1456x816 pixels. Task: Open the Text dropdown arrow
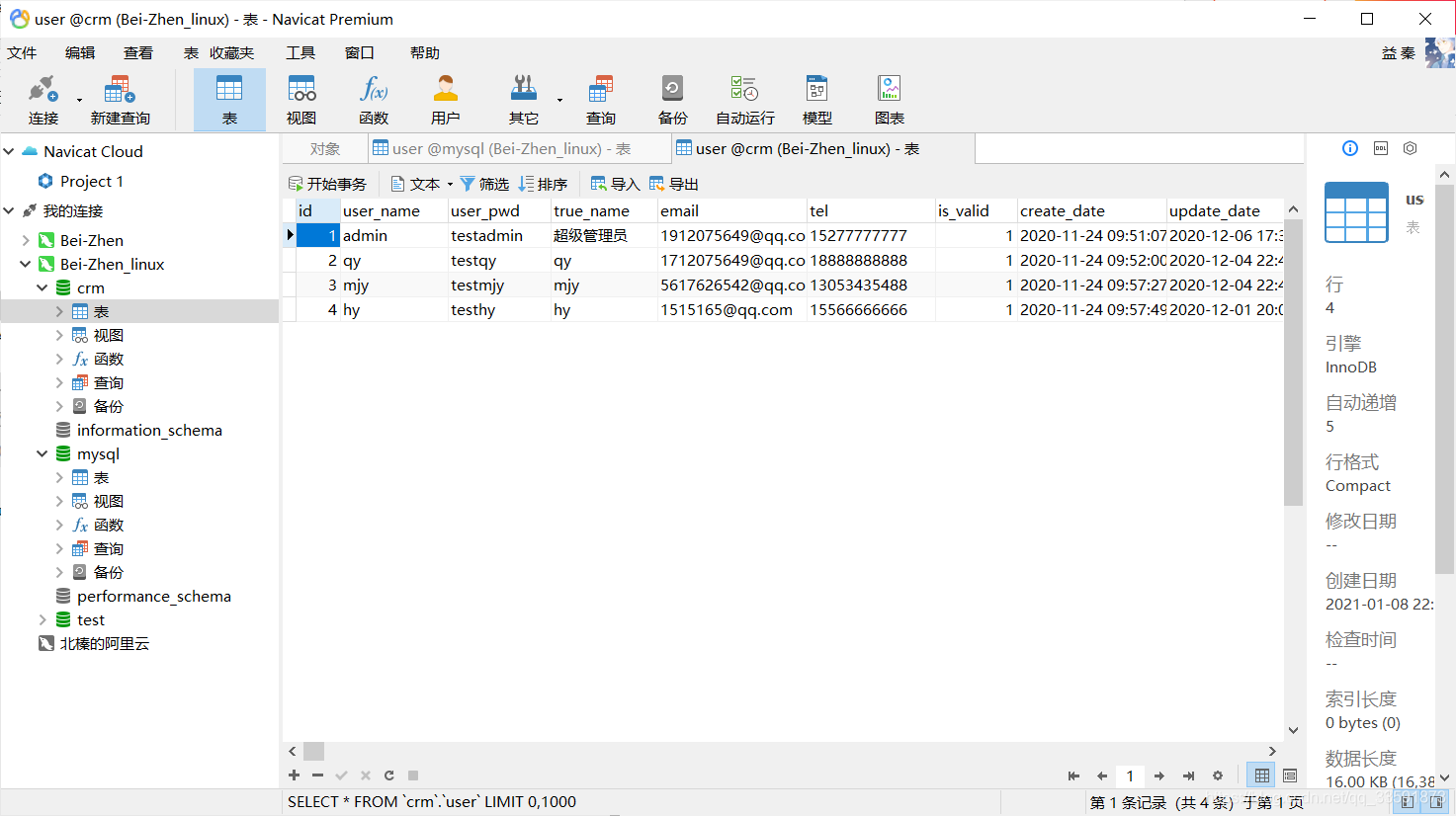tap(450, 184)
